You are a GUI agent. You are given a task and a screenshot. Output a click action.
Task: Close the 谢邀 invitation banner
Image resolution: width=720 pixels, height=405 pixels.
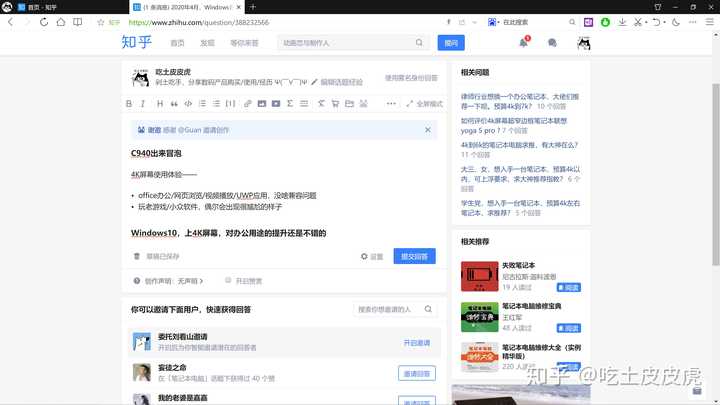tap(428, 130)
